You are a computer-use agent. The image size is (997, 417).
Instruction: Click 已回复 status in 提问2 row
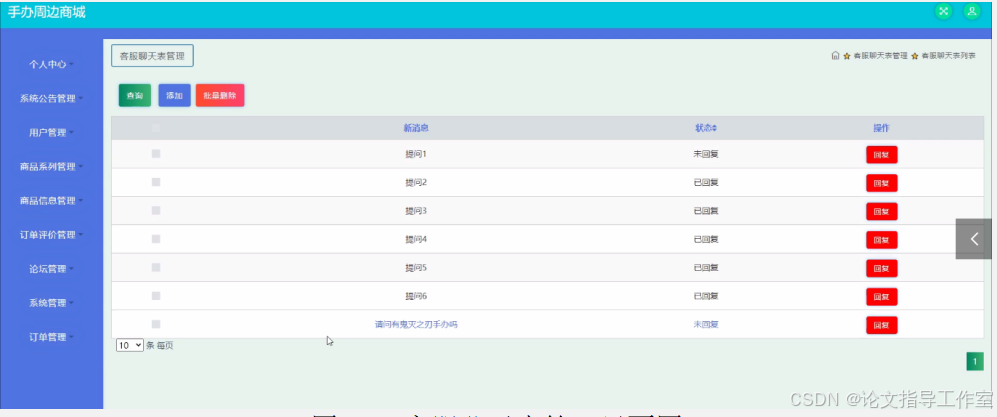pyautogui.click(x=706, y=183)
